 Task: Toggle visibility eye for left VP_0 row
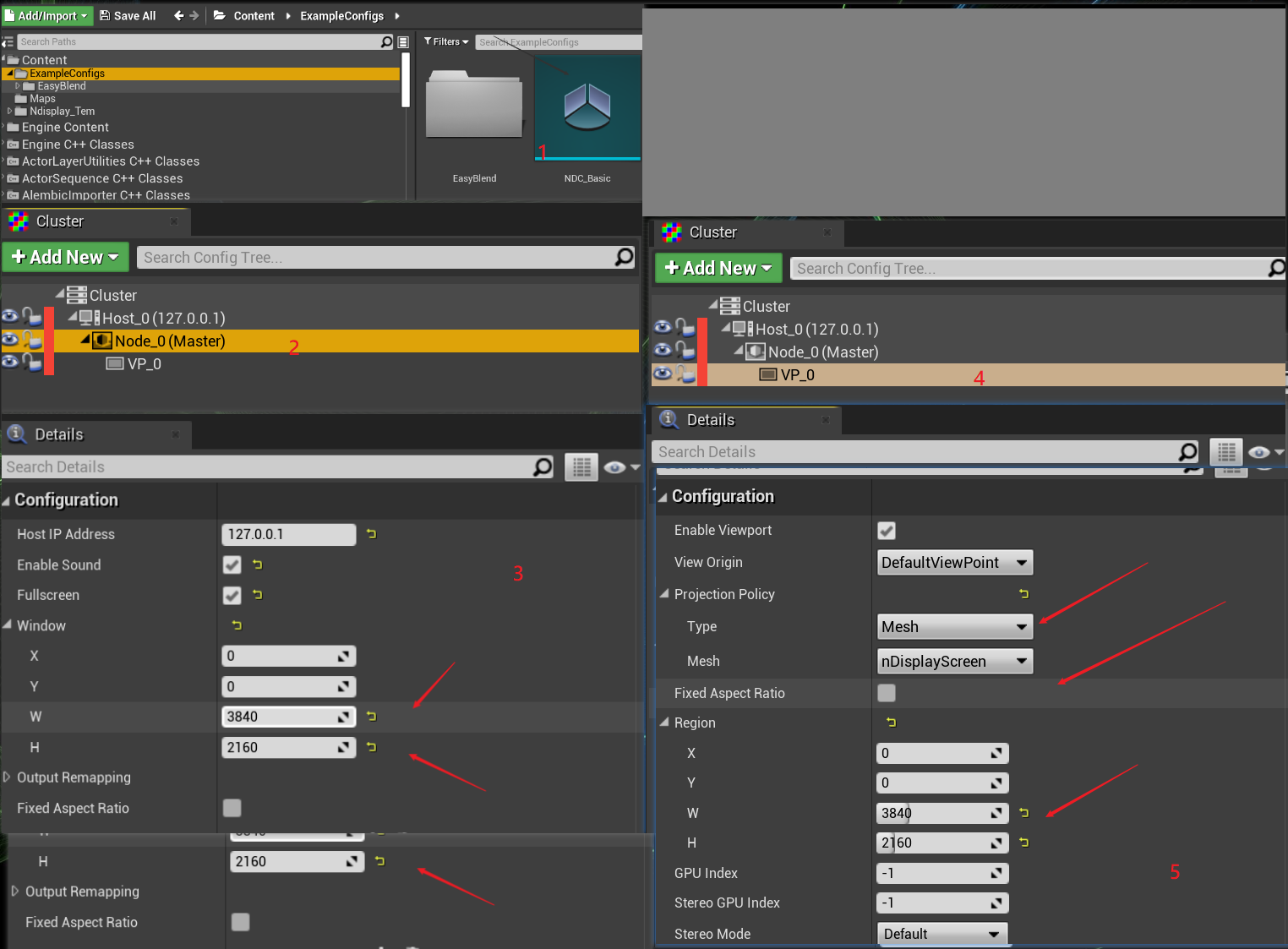[10, 362]
